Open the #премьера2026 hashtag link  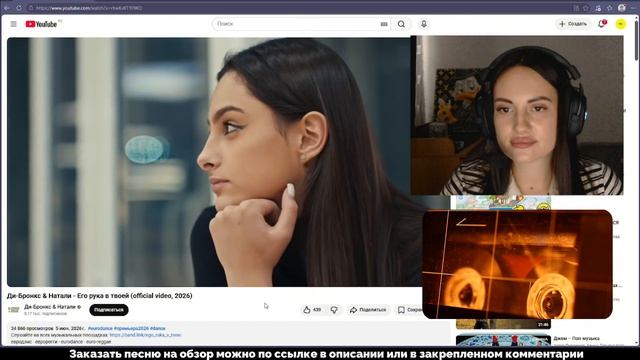point(131,328)
